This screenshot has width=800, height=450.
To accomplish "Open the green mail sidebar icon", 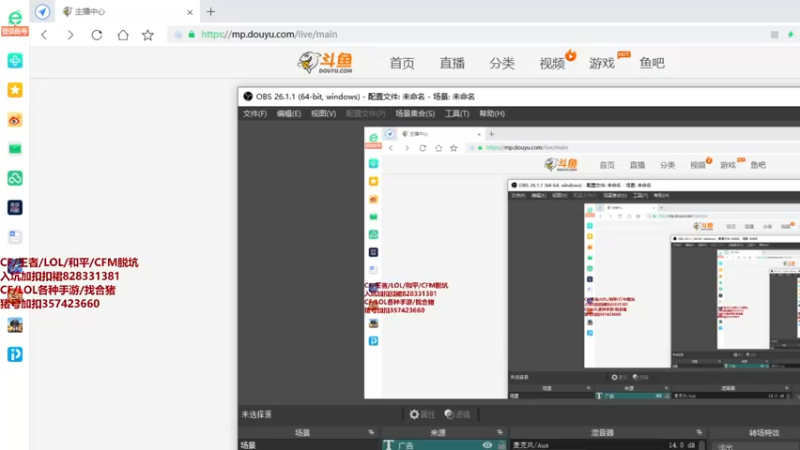I will coord(15,149).
